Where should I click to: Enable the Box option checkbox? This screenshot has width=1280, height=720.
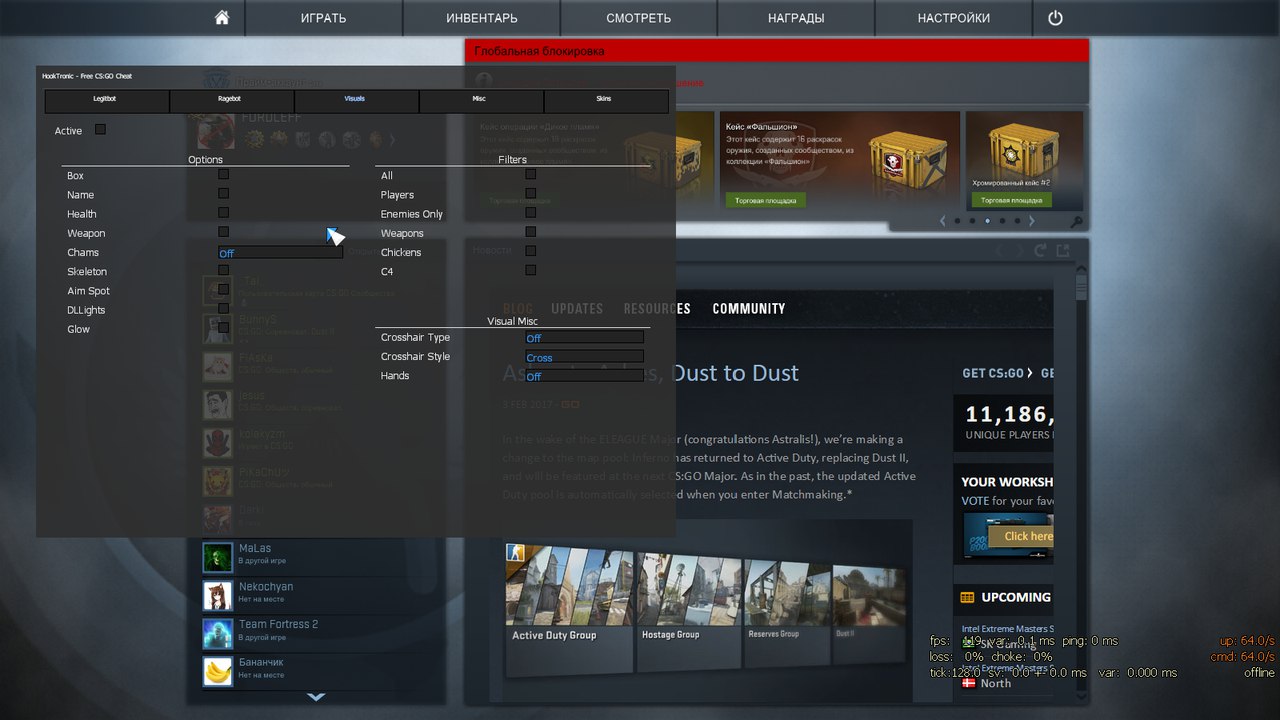223,175
